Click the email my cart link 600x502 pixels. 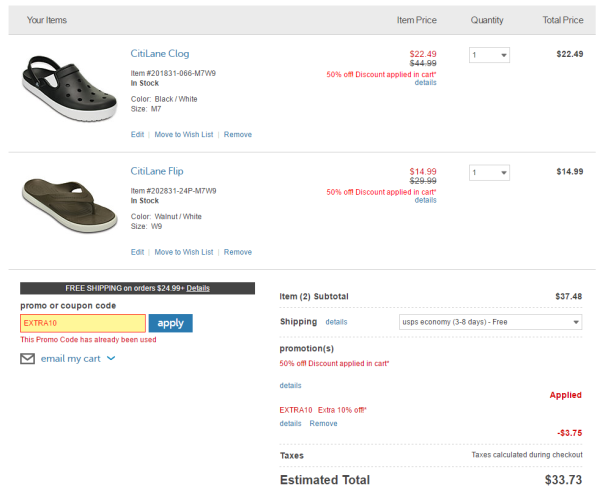click(70, 359)
